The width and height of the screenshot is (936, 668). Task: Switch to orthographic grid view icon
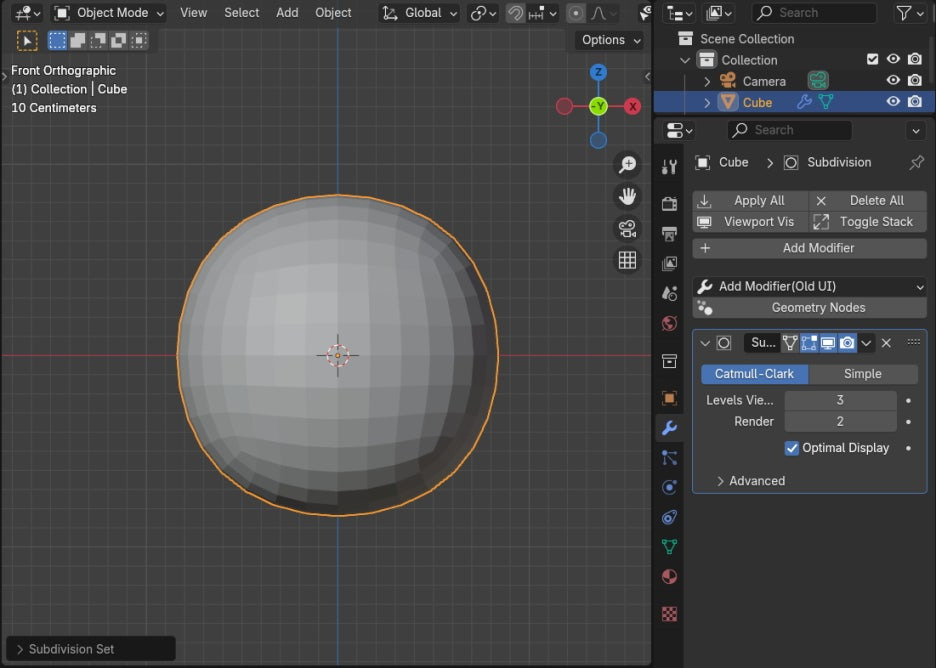click(x=627, y=260)
